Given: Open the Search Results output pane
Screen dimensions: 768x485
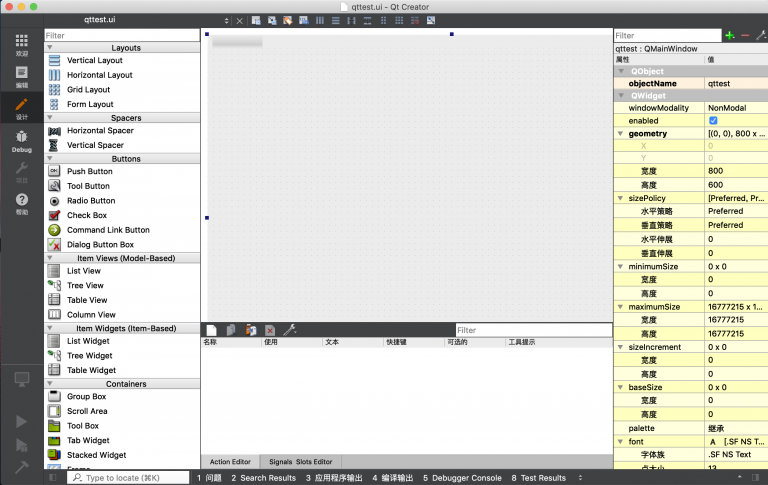Looking at the screenshot, I should (x=263, y=478).
